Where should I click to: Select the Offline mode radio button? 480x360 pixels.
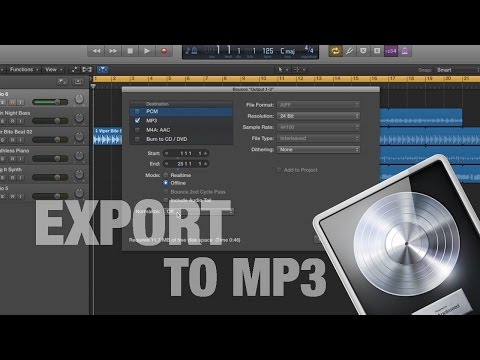tap(166, 183)
